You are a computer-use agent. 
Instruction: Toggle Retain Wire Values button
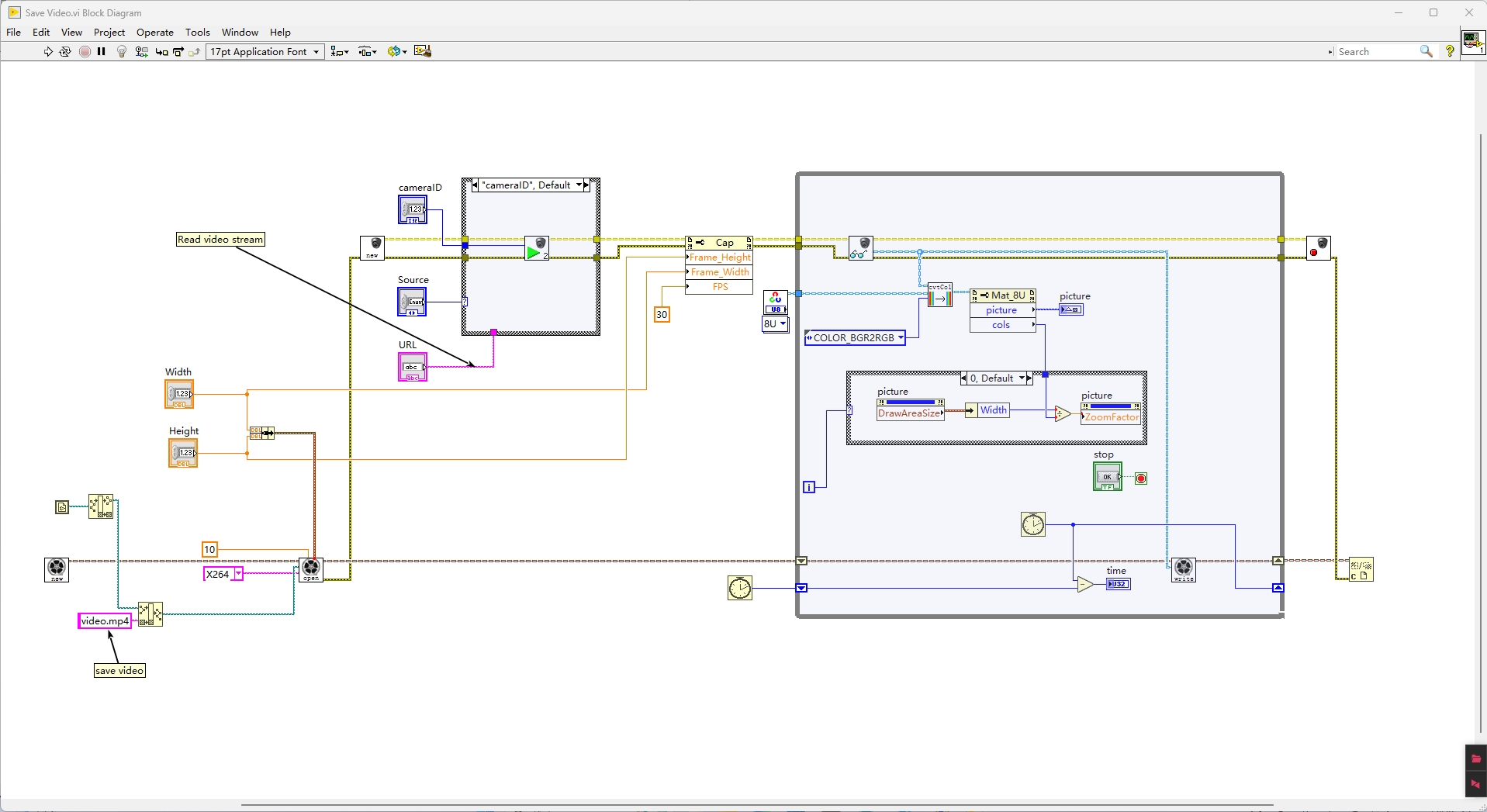click(141, 52)
